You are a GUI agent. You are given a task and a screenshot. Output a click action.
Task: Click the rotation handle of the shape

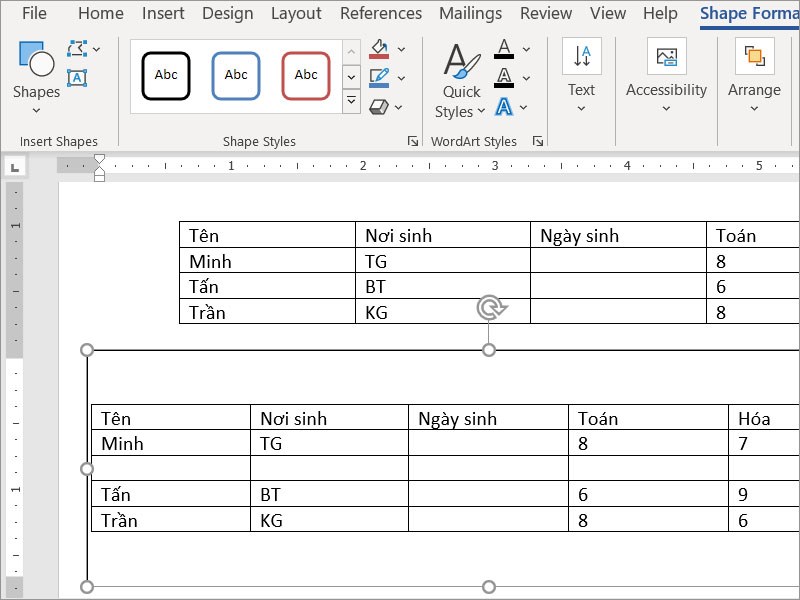point(489,308)
